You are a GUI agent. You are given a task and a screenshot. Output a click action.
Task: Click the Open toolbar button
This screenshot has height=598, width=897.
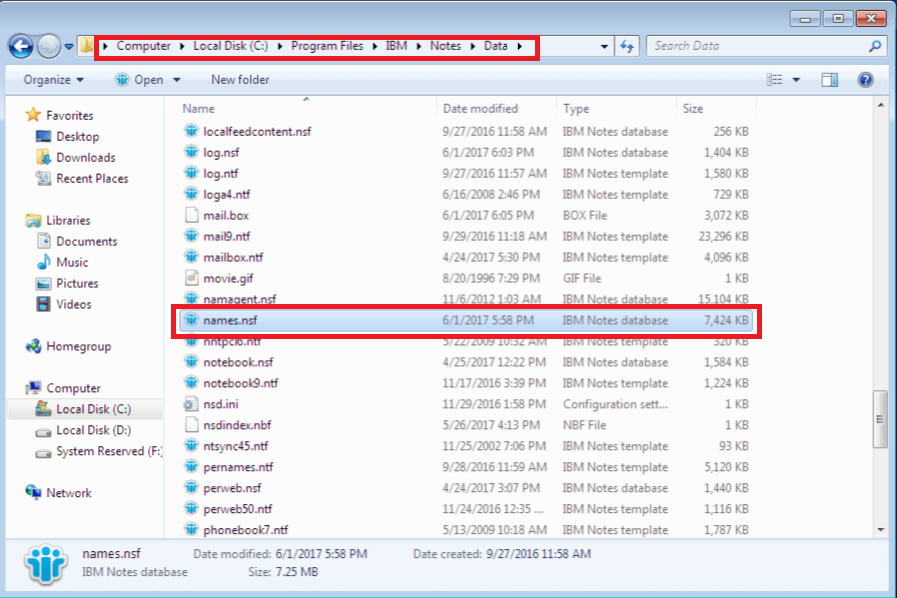pyautogui.click(x=140, y=80)
